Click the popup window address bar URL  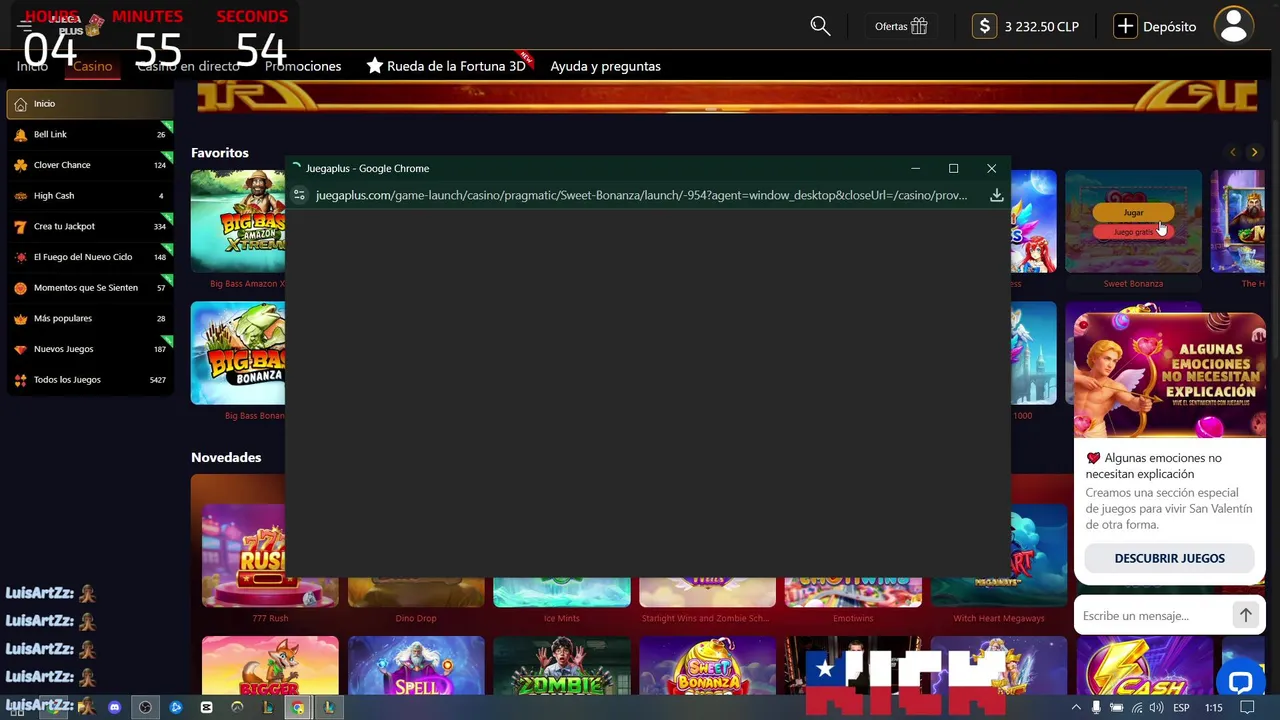641,195
